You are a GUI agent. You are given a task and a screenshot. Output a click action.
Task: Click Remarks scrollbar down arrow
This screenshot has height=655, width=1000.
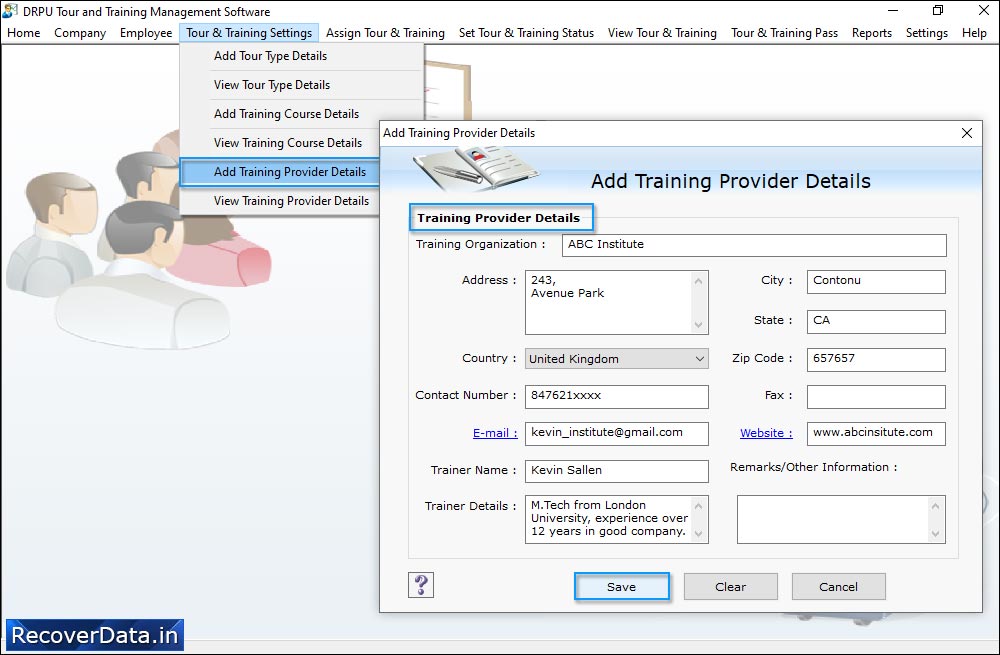(x=936, y=533)
